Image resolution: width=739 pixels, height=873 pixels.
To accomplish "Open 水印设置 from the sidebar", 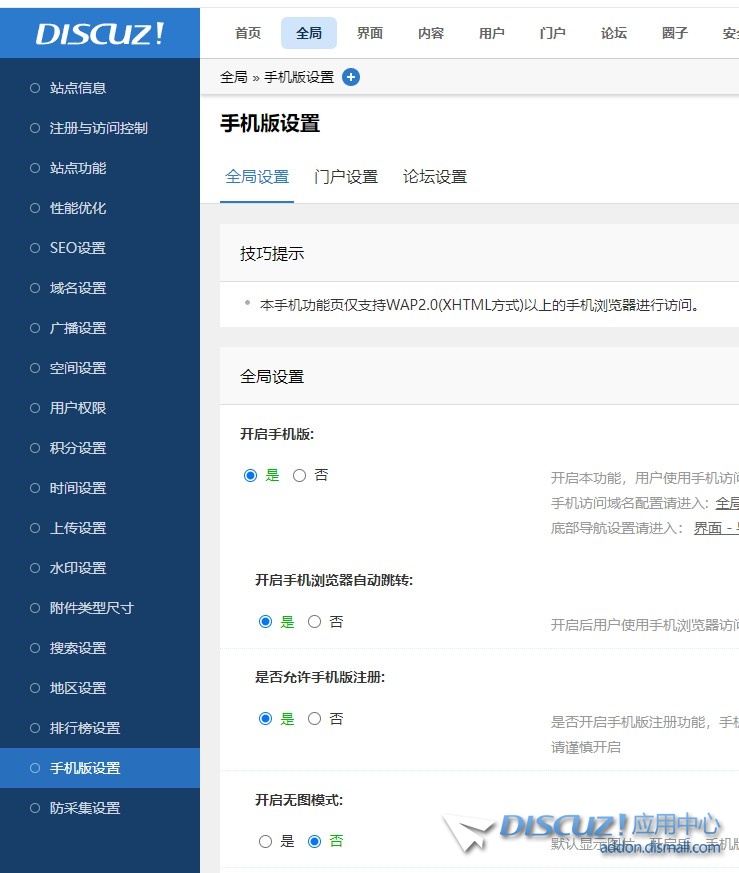I will 78,568.
